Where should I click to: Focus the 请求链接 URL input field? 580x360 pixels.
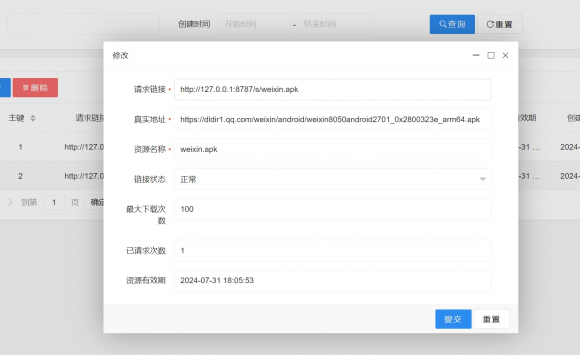(333, 90)
